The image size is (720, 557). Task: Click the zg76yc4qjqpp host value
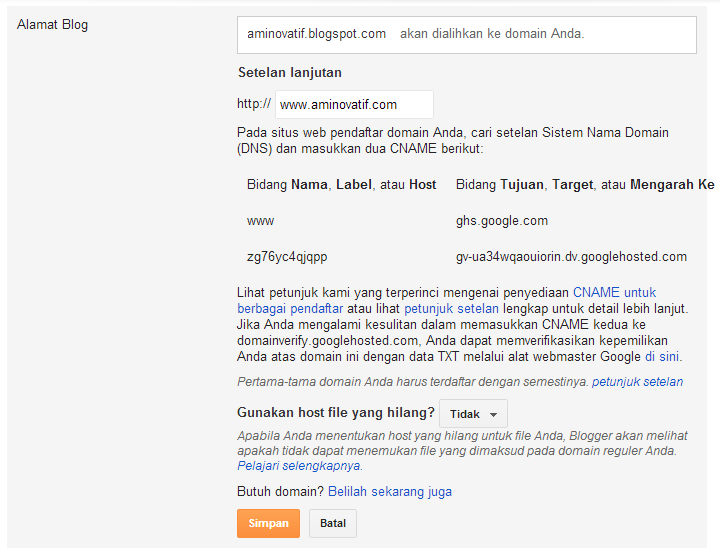point(287,257)
